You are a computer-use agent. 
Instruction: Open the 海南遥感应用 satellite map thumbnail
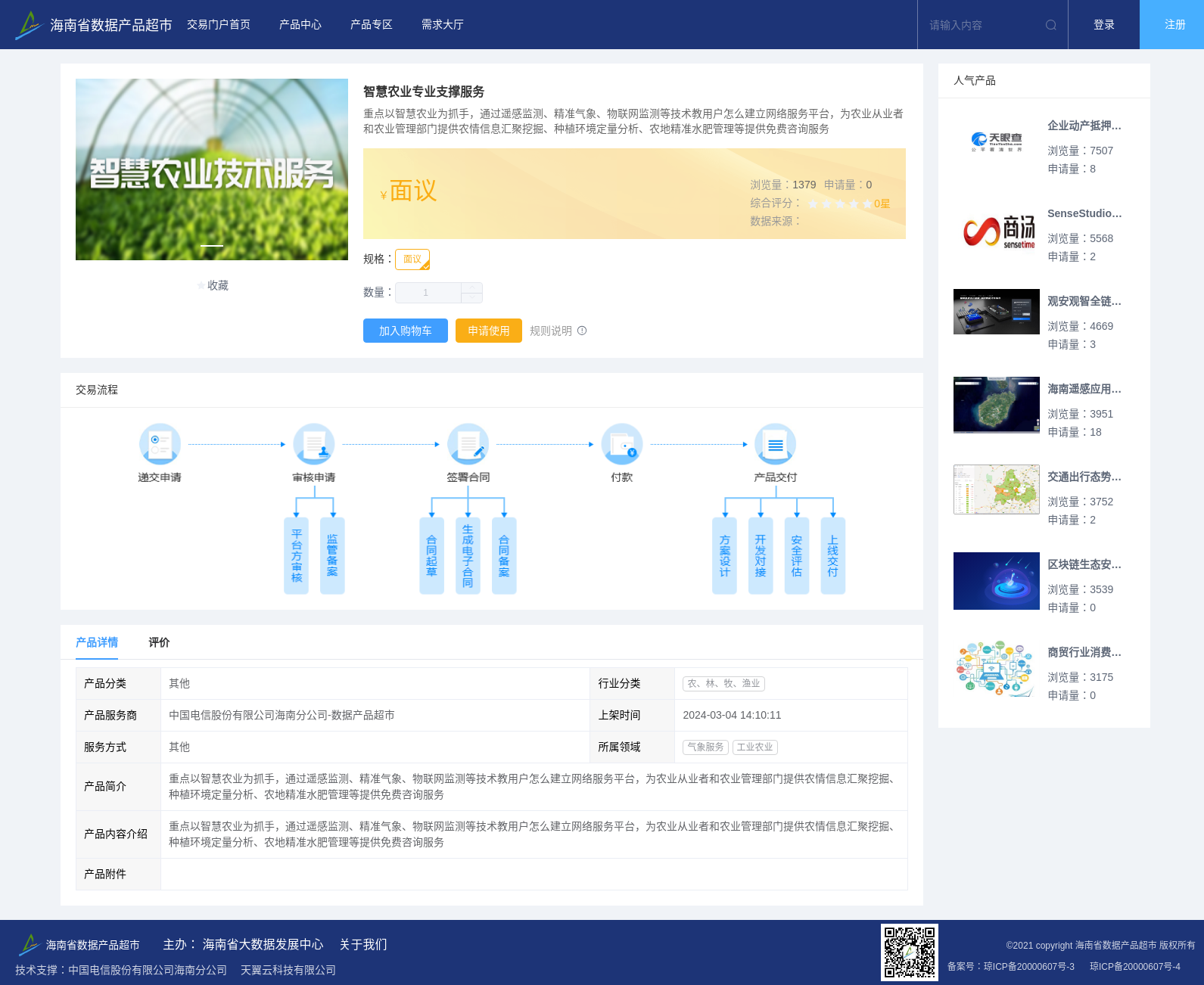click(997, 405)
